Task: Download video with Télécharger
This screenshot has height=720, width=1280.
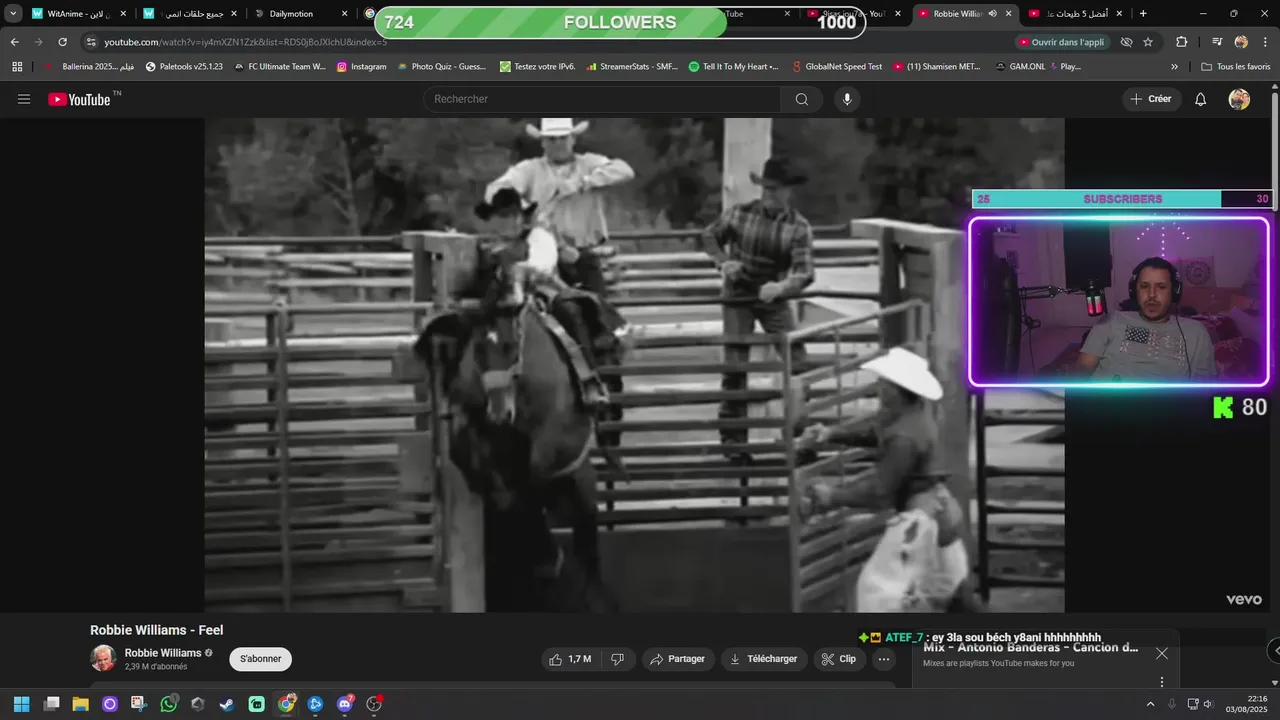Action: point(764,659)
